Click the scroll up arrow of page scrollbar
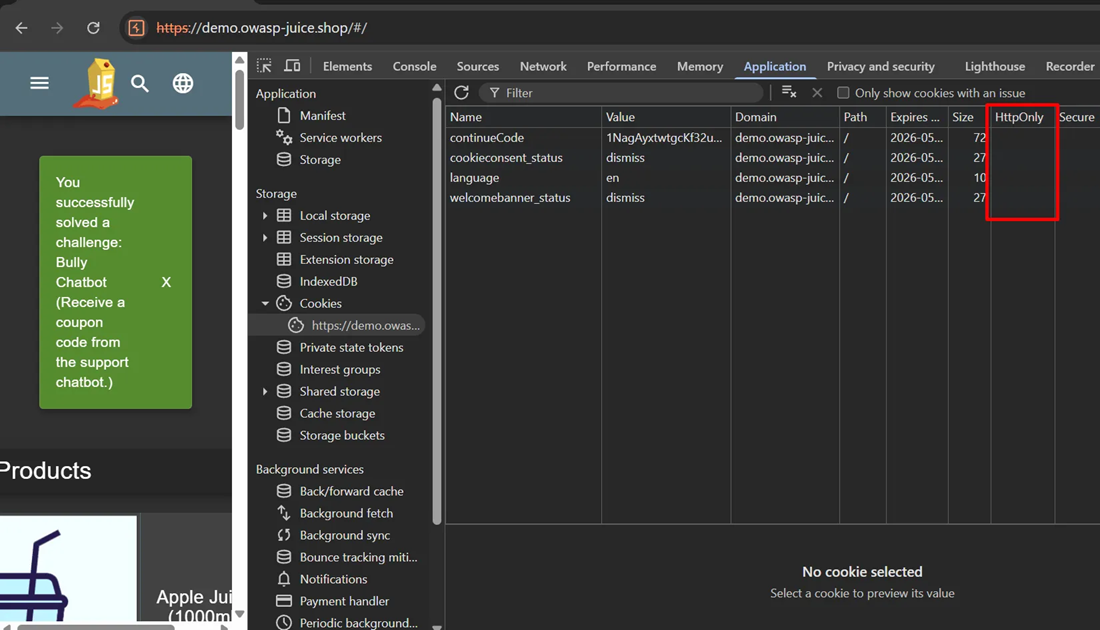The image size is (1100, 630). [x=239, y=60]
